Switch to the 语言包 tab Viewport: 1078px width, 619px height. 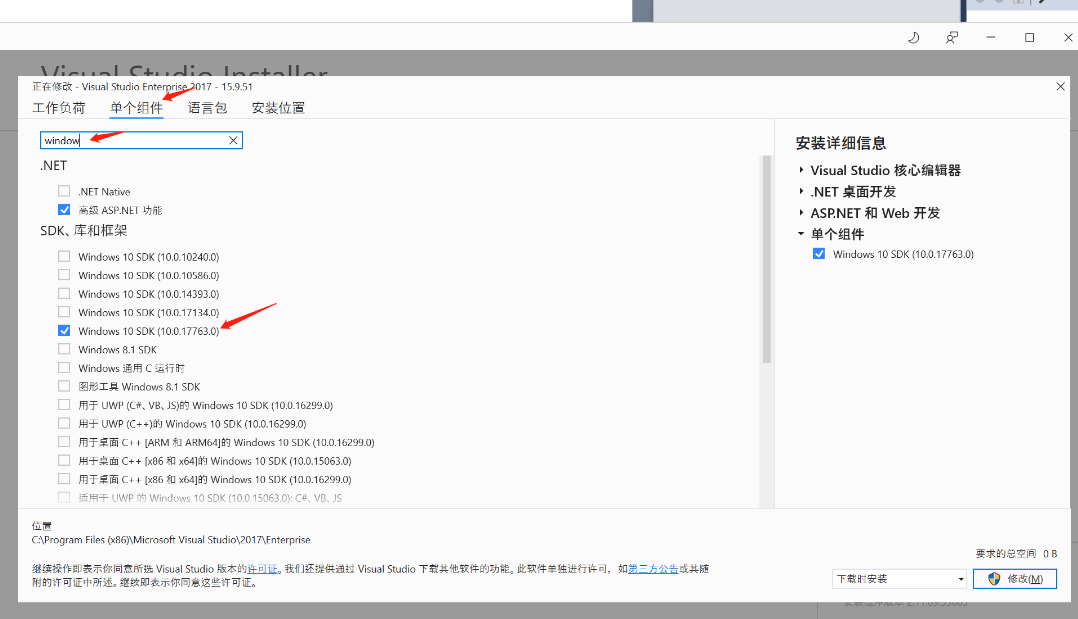pyautogui.click(x=207, y=108)
